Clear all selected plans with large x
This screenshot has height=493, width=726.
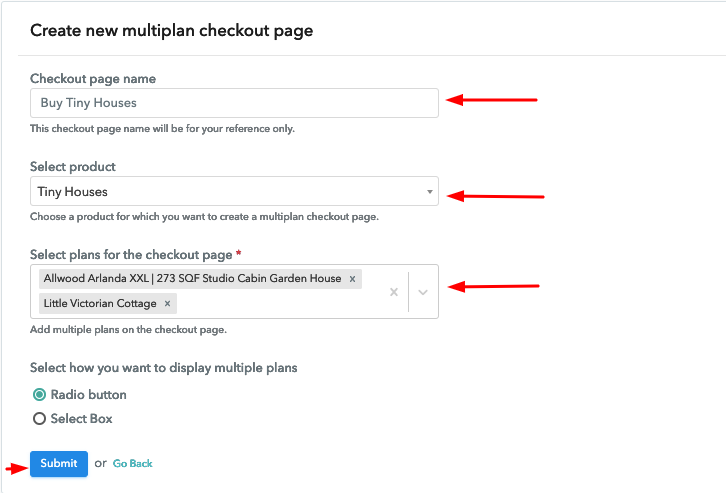pyautogui.click(x=394, y=292)
